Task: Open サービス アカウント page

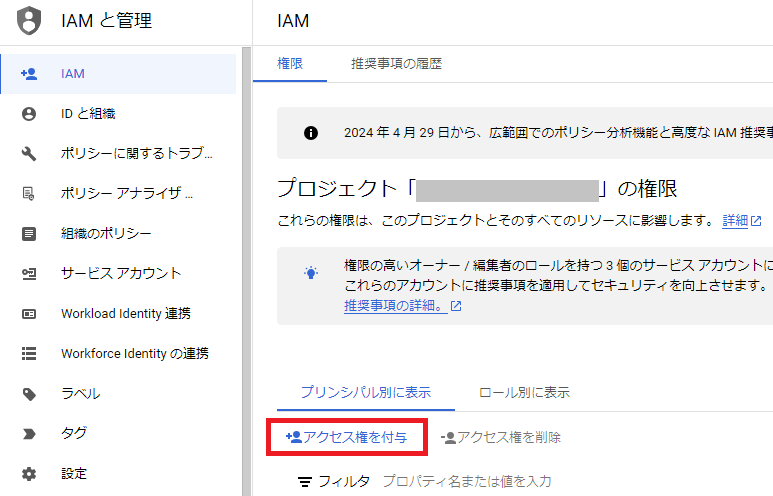Action: pos(118,274)
